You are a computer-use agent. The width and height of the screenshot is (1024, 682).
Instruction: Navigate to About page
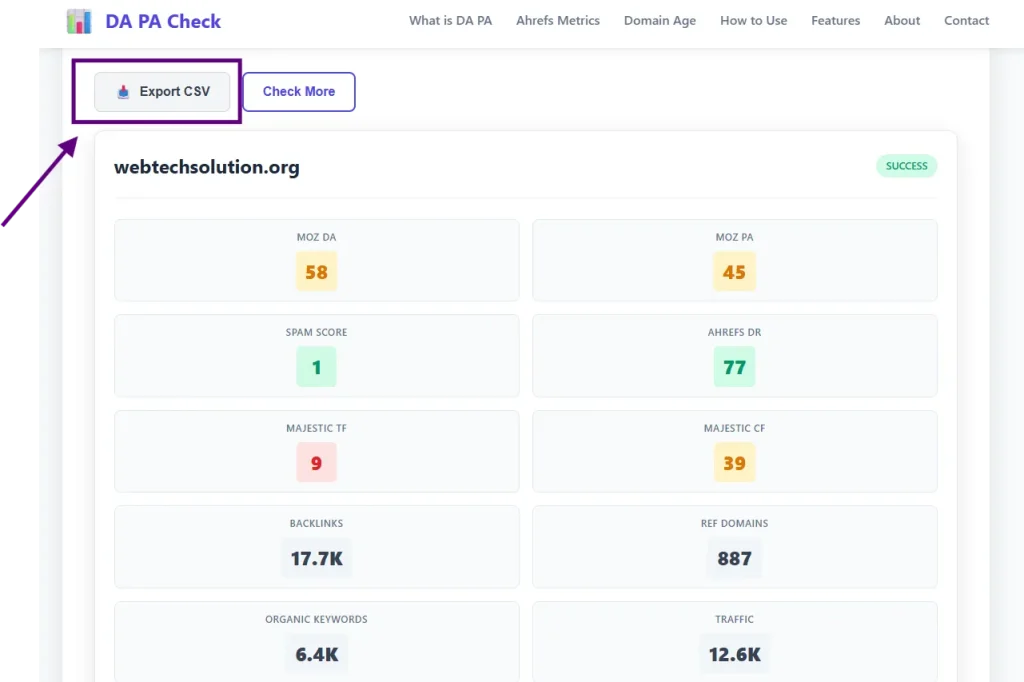click(x=902, y=20)
